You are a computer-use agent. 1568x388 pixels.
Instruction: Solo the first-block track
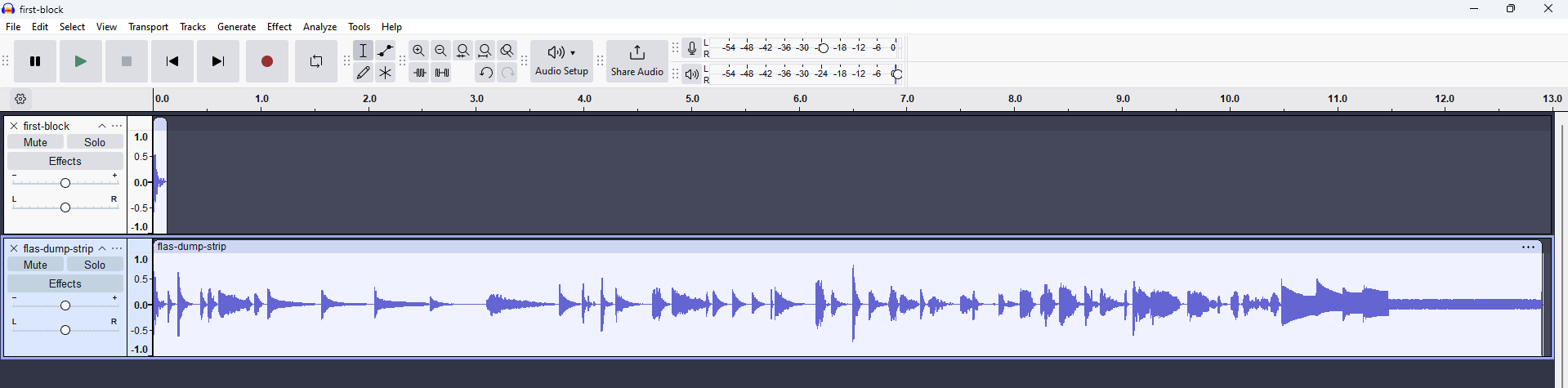pos(95,142)
